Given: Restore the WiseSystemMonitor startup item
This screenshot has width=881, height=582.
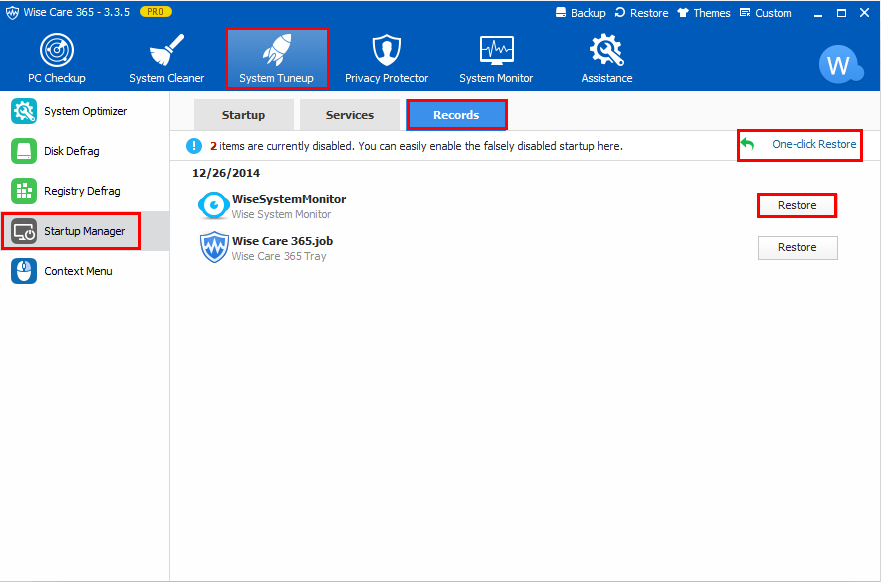Looking at the screenshot, I should tap(797, 205).
